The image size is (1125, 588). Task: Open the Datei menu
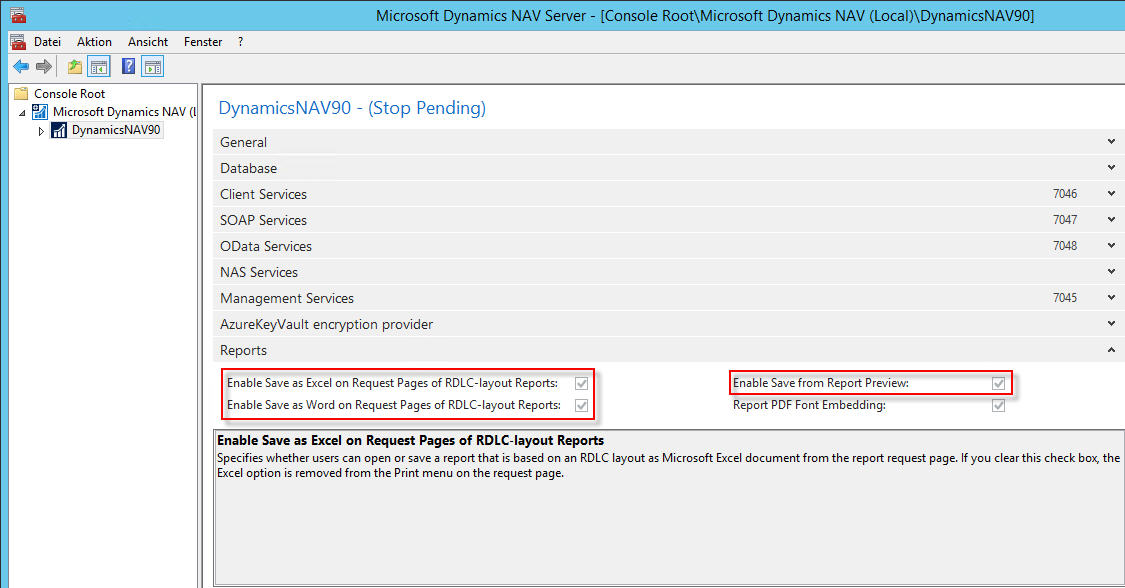(47, 42)
